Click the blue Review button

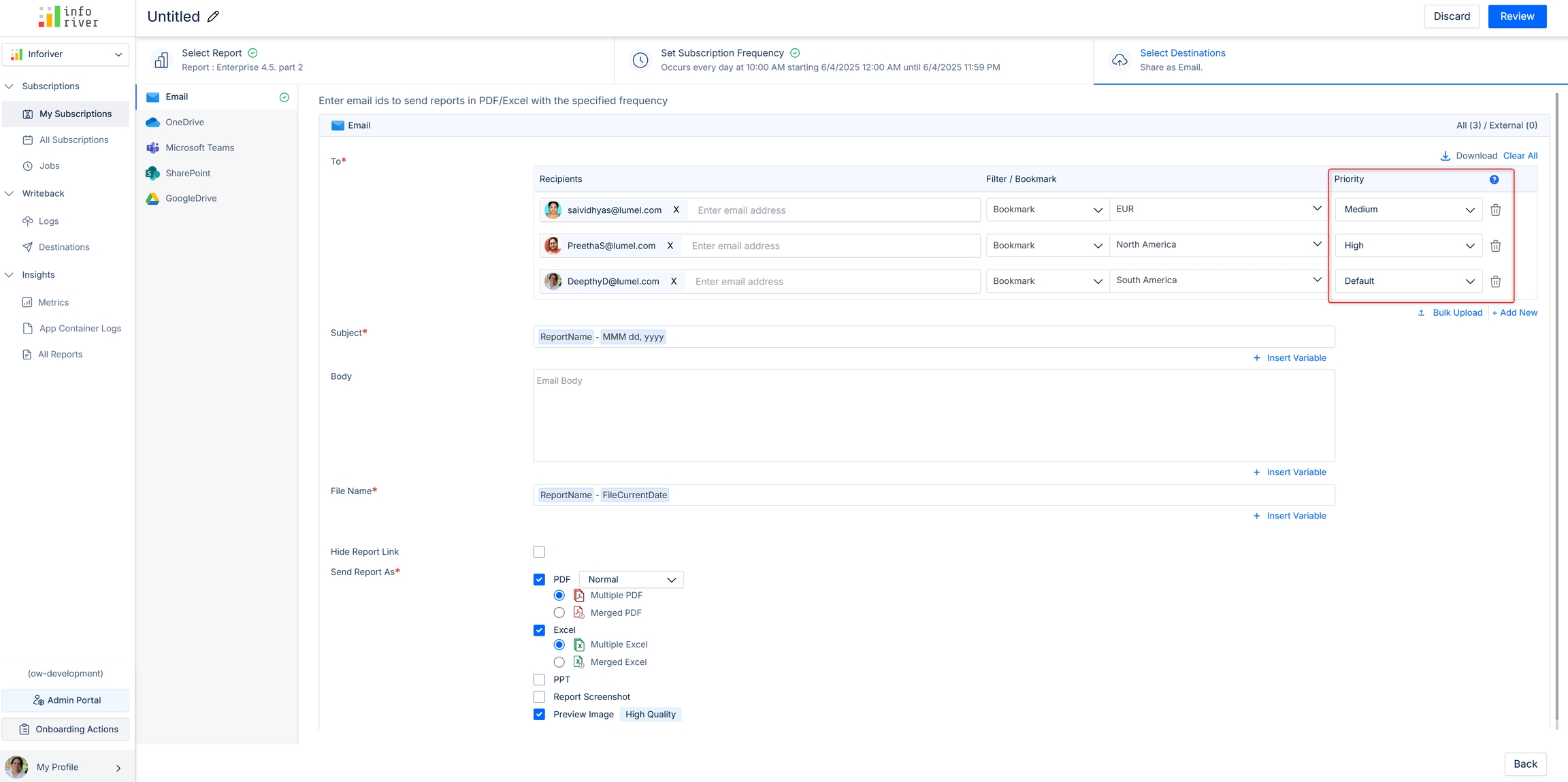(x=1516, y=16)
